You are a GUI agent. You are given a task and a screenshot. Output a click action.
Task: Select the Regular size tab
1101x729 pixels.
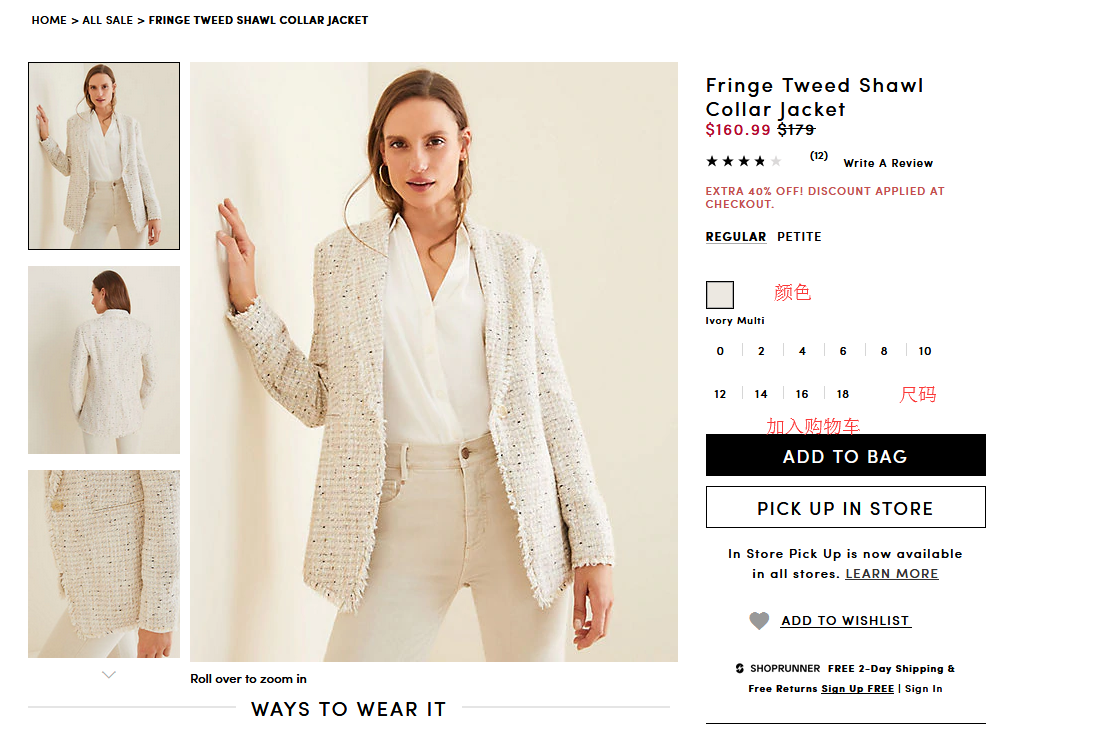[x=736, y=237]
